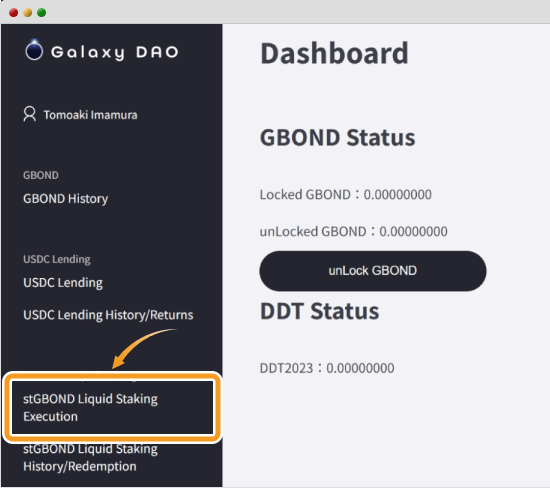The image size is (550, 488).
Task: Click the DDT2023 balance value
Action: pyautogui.click(x=360, y=368)
